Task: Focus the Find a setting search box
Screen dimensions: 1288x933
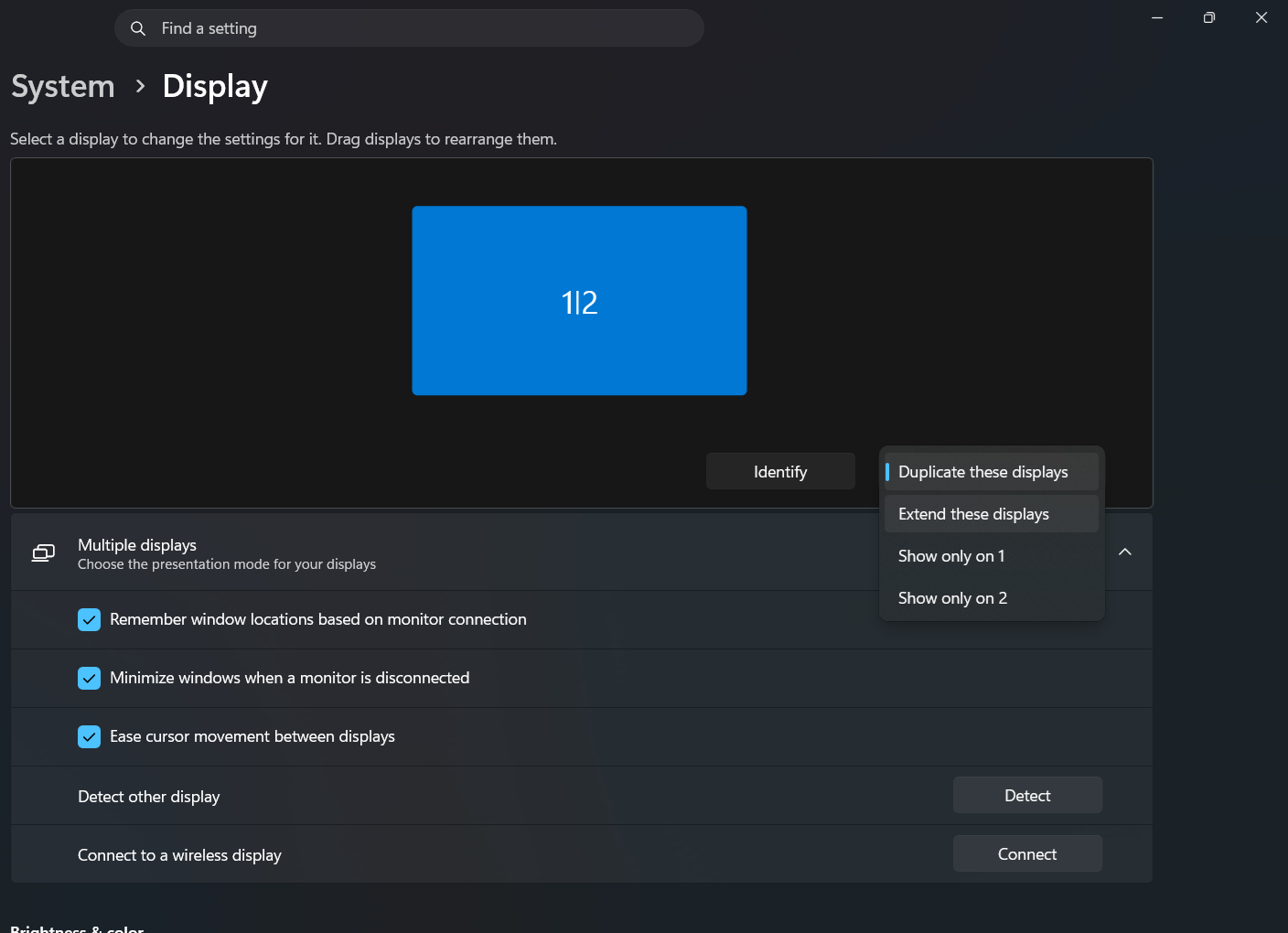Action: [x=409, y=28]
